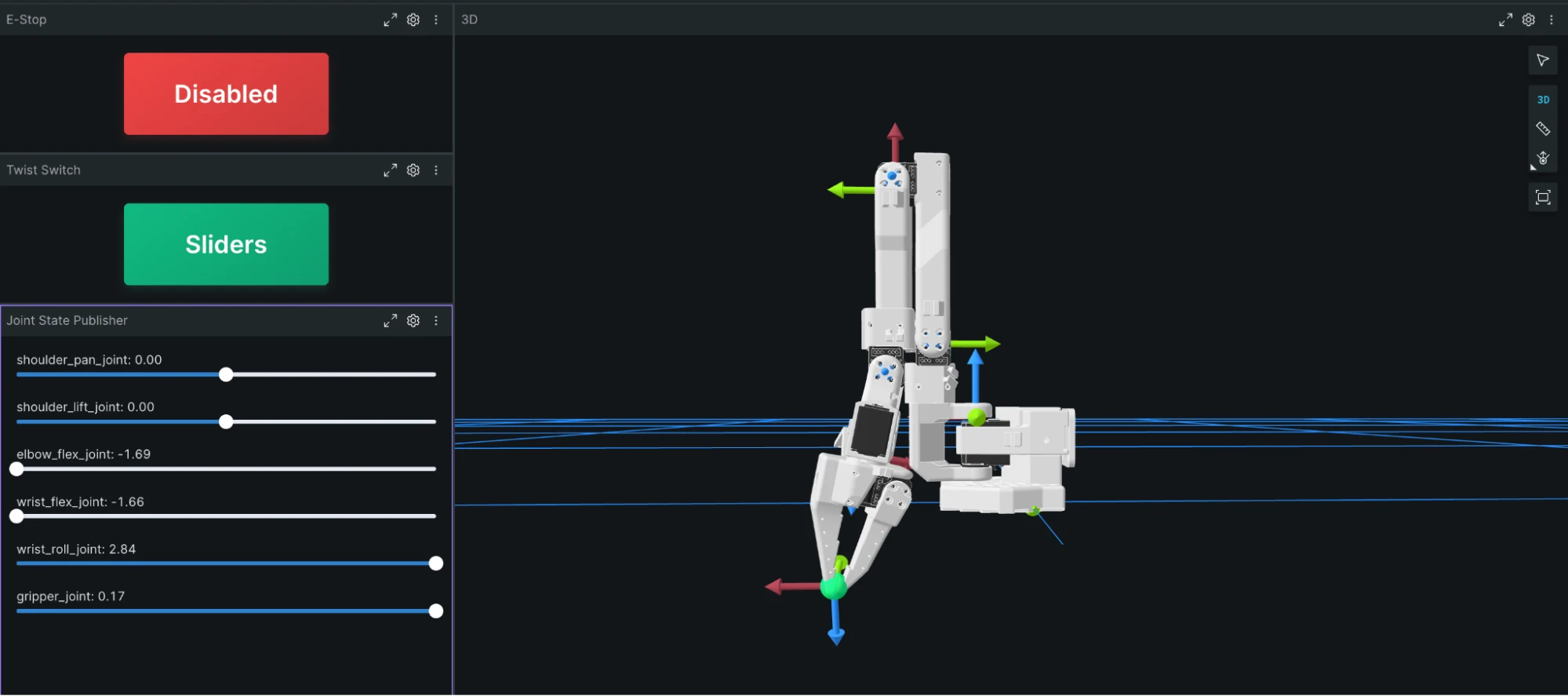This screenshot has width=1568, height=696.
Task: Expand the E-Stop panel to fullscreen
Action: pos(390,20)
